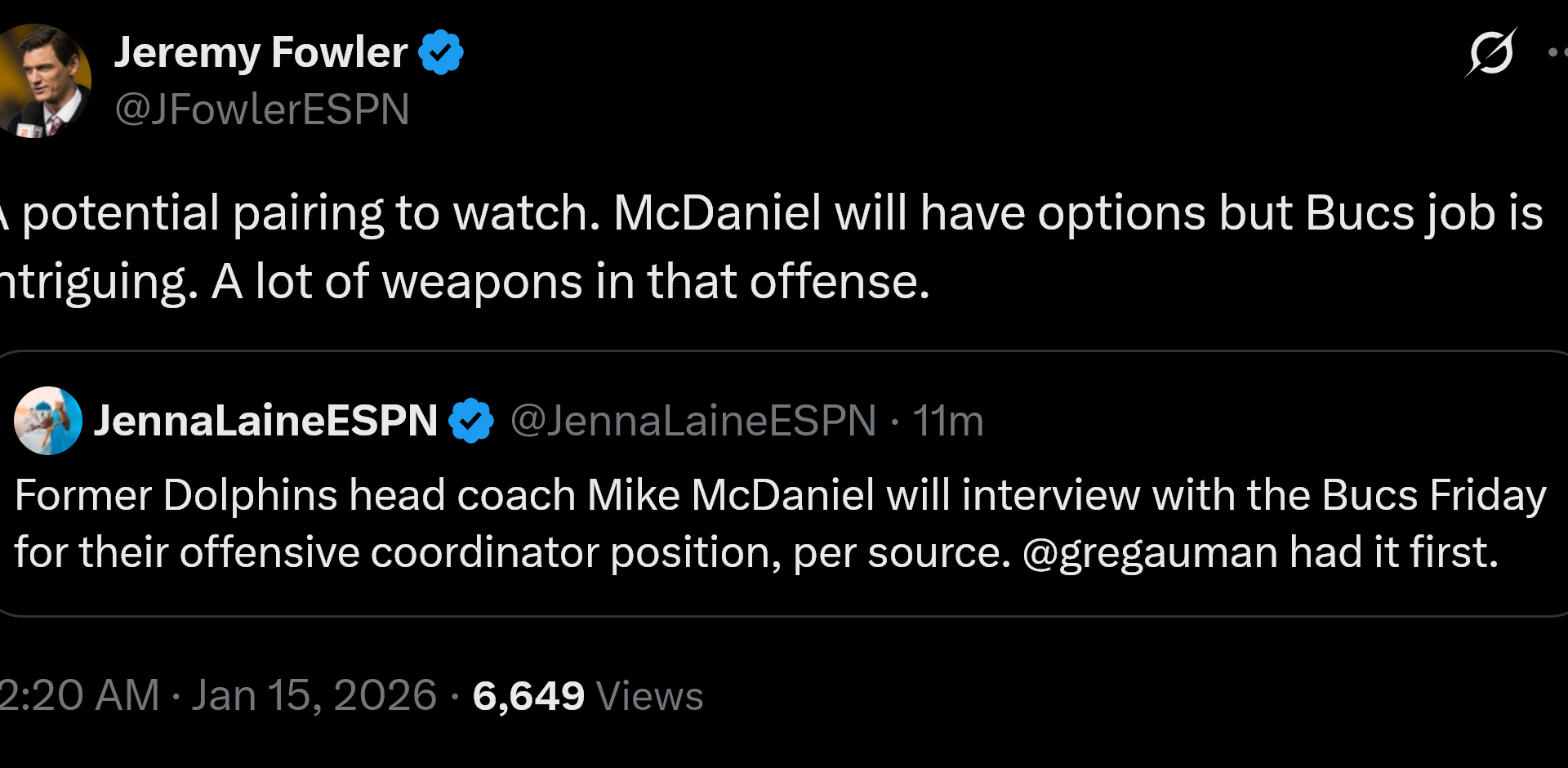Click JennaLaineESPN's blue checkmark
Image resolution: width=1568 pixels, height=768 pixels.
point(473,420)
